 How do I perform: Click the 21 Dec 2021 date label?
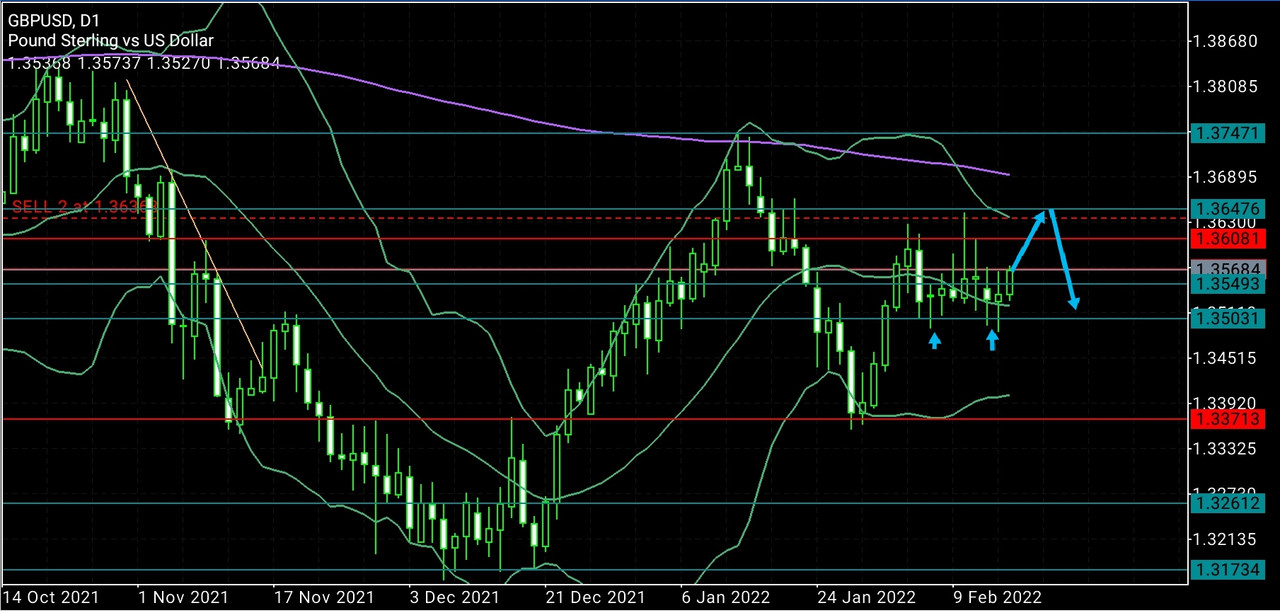[x=594, y=597]
